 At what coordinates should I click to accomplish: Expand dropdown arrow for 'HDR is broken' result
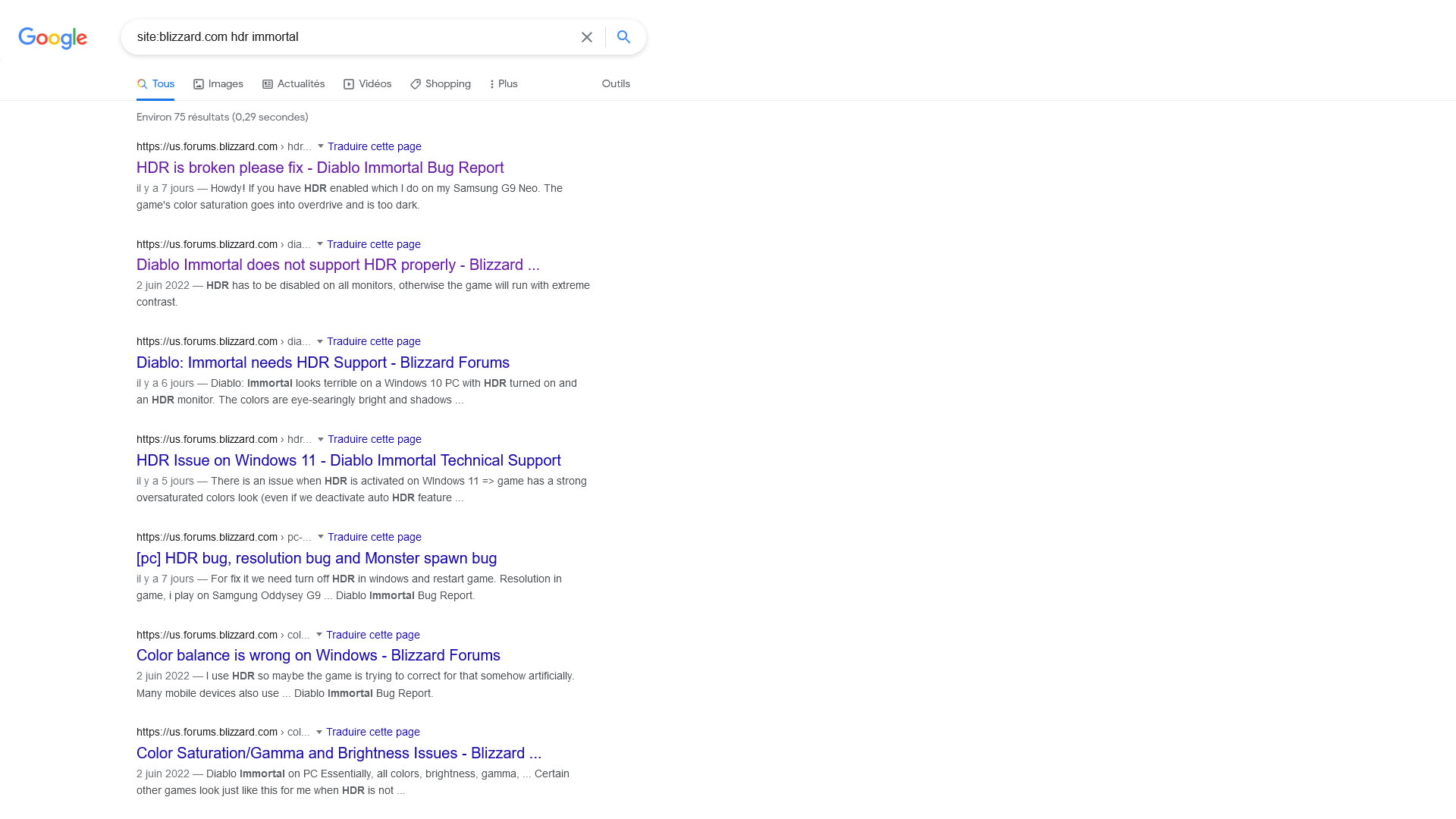click(x=320, y=146)
